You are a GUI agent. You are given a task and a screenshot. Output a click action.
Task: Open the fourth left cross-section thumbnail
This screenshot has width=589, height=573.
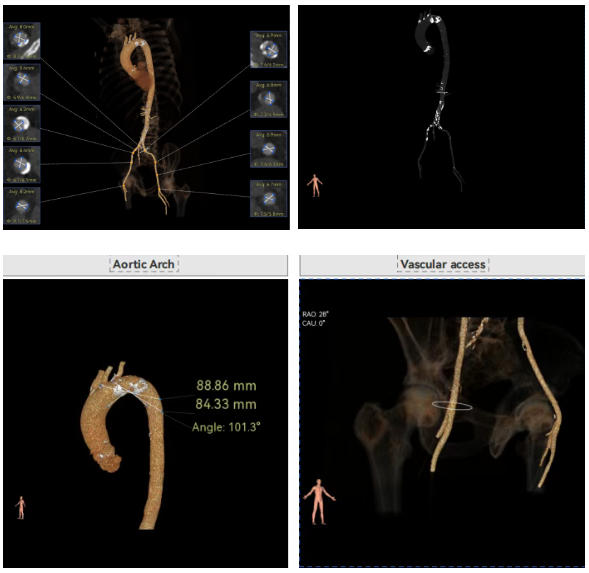click(22, 165)
